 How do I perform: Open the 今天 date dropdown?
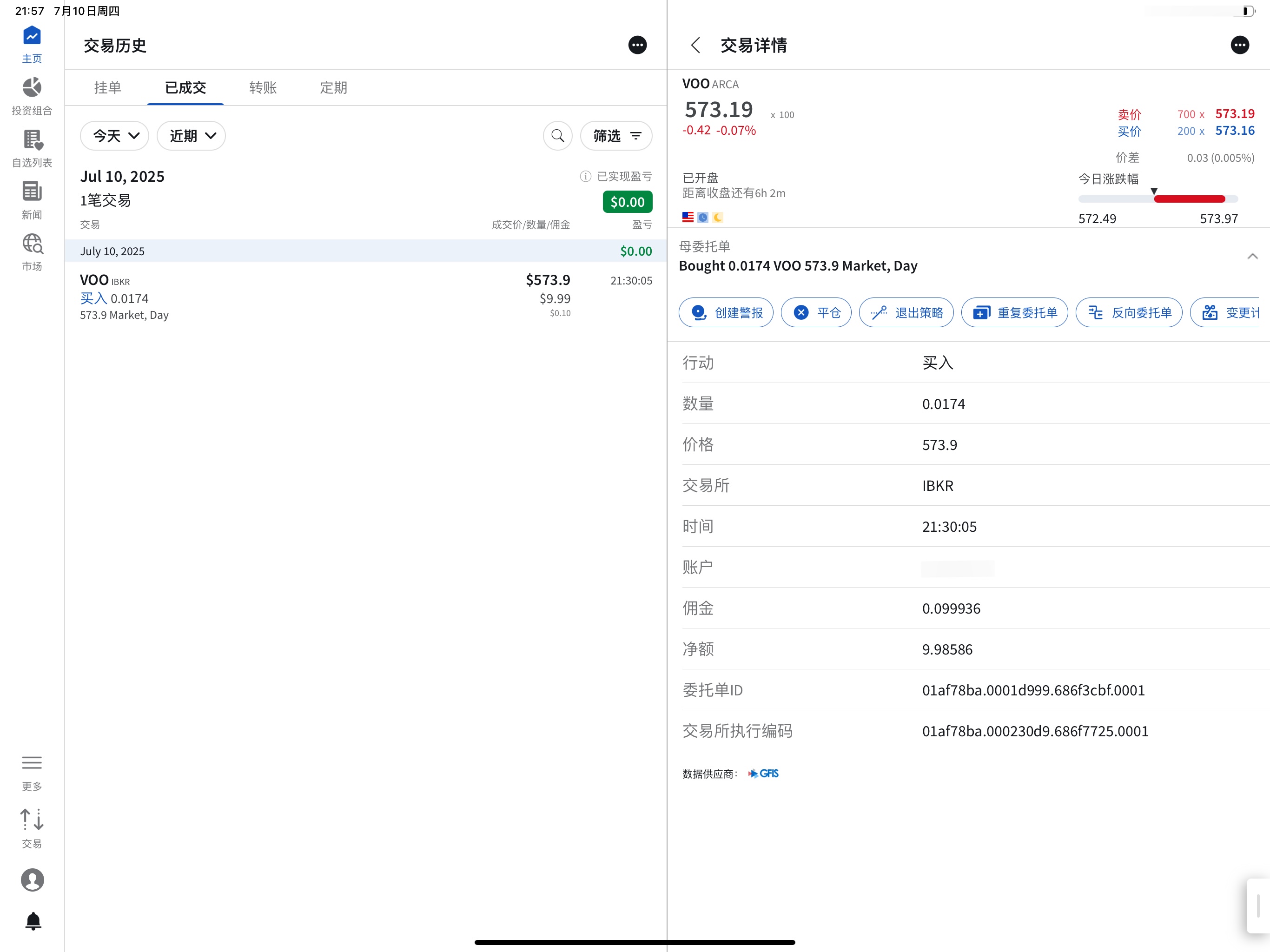[x=114, y=136]
